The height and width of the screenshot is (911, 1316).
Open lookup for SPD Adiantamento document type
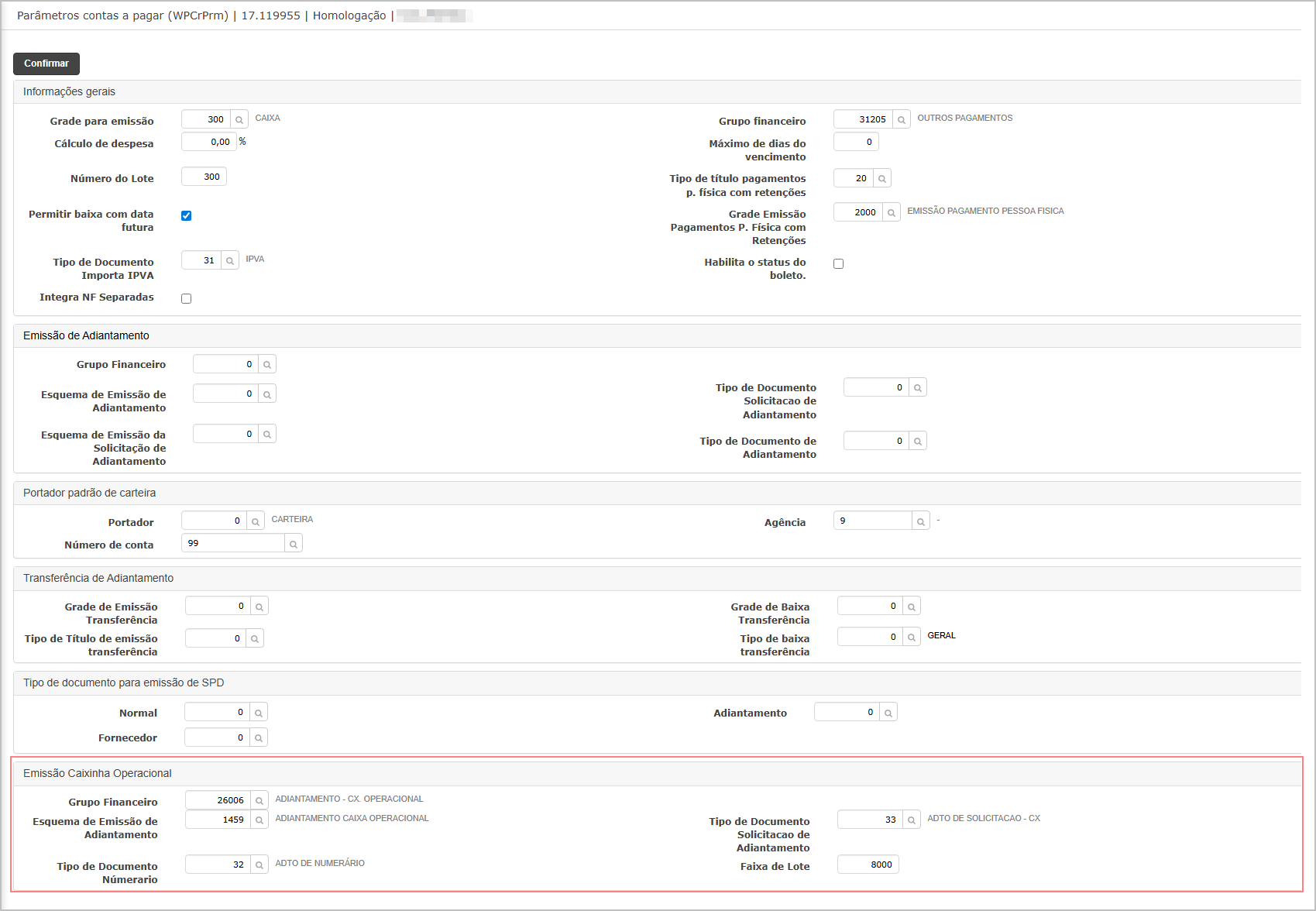(888, 713)
